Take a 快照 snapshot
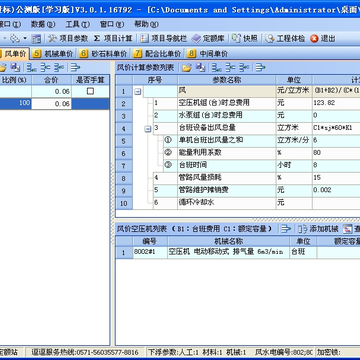This screenshot has height=360, width=360. click(245, 38)
